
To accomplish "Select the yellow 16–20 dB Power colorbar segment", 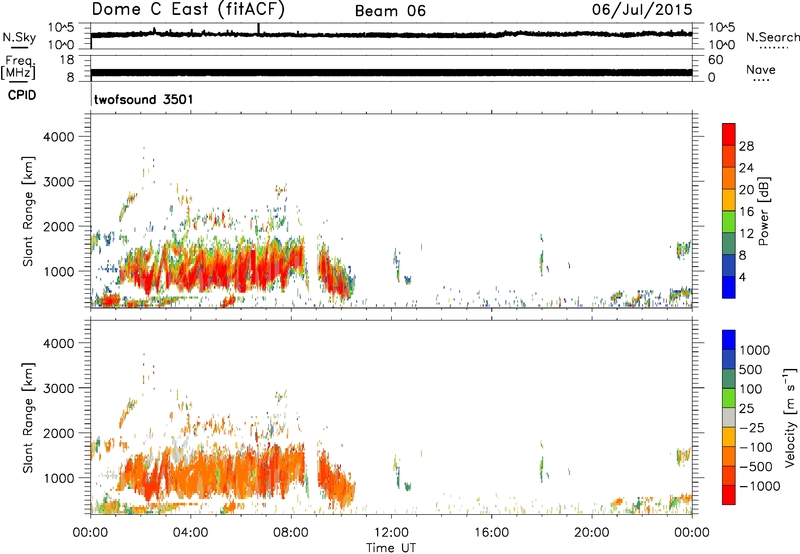I will point(729,199).
